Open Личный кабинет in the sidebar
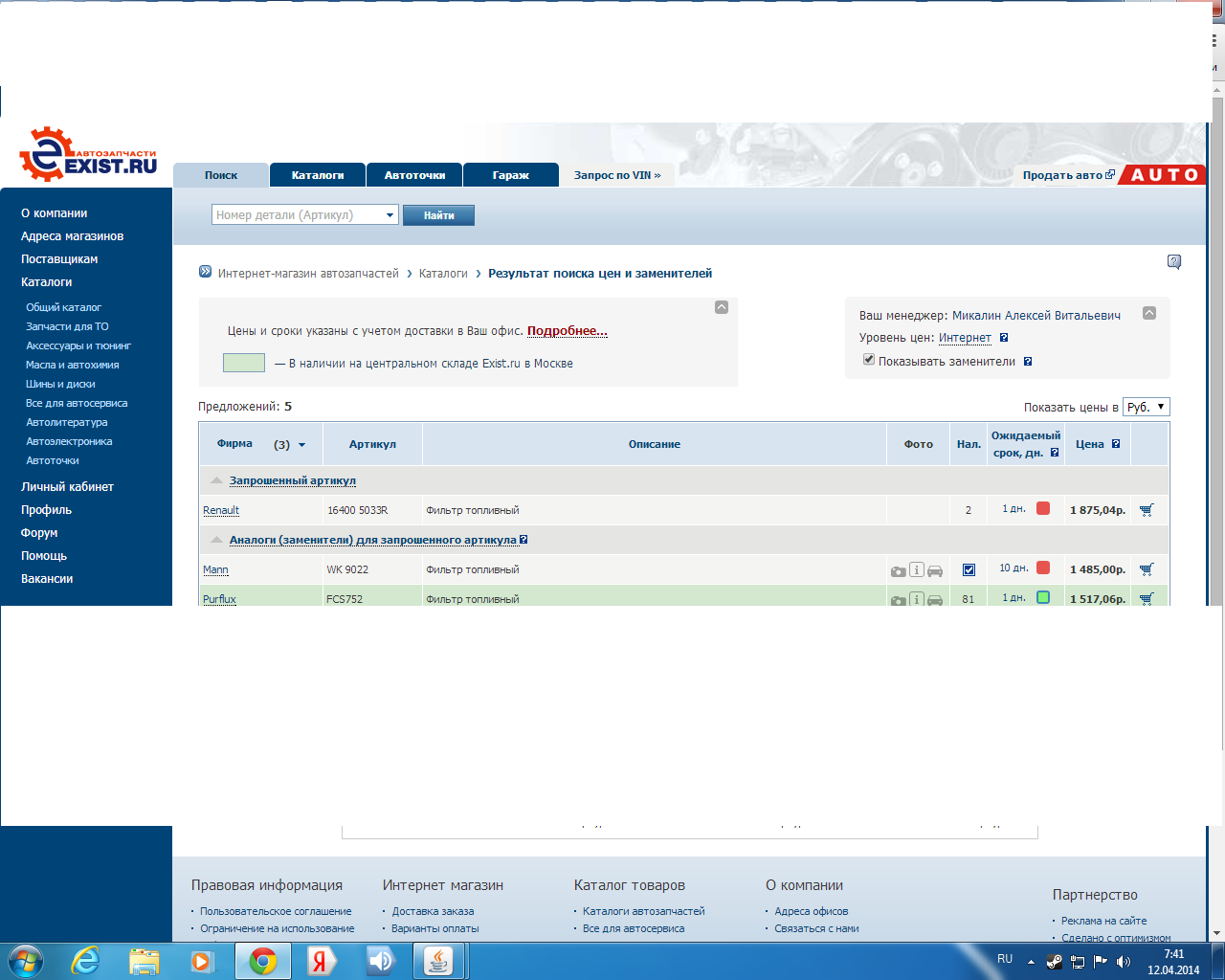1225x980 pixels. pos(67,487)
